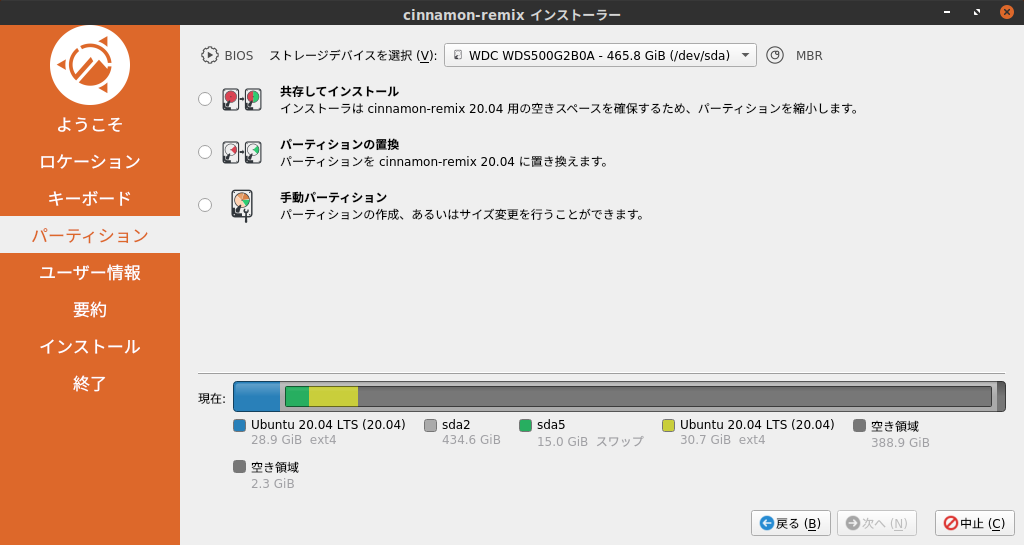Click the MBR partition table icon
The height and width of the screenshot is (545, 1024).
click(775, 55)
